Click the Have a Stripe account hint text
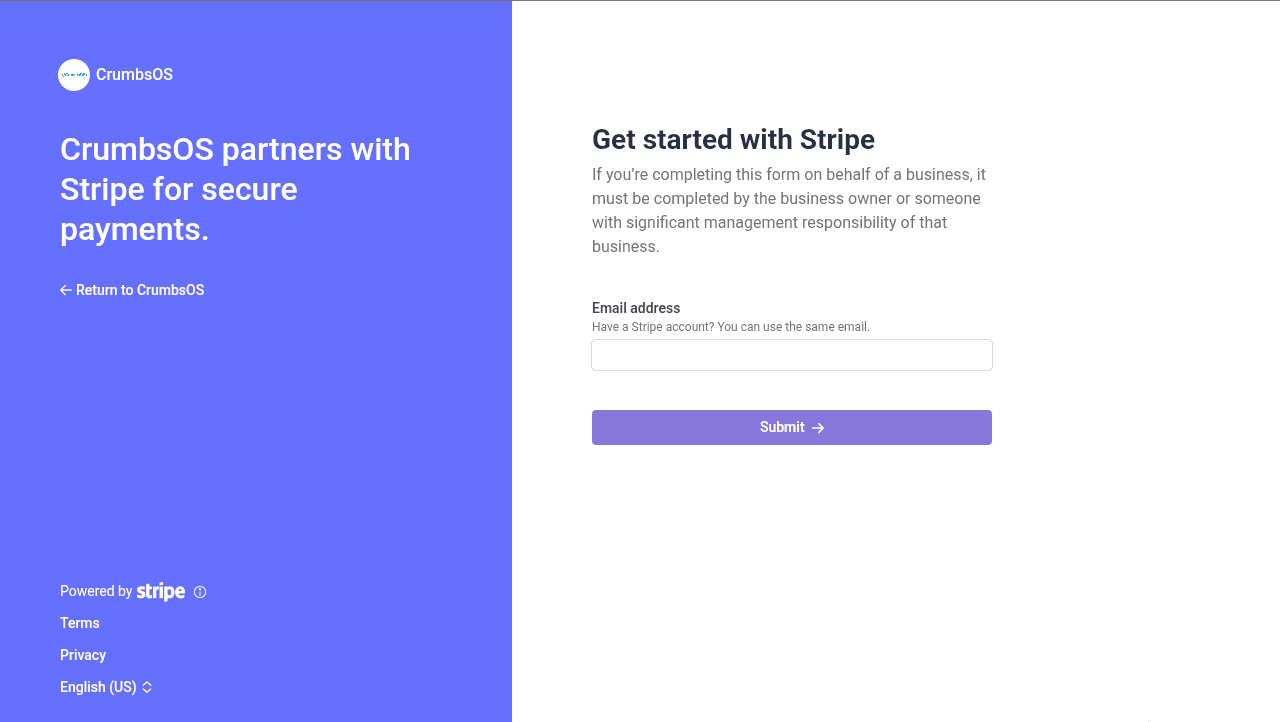 point(730,327)
